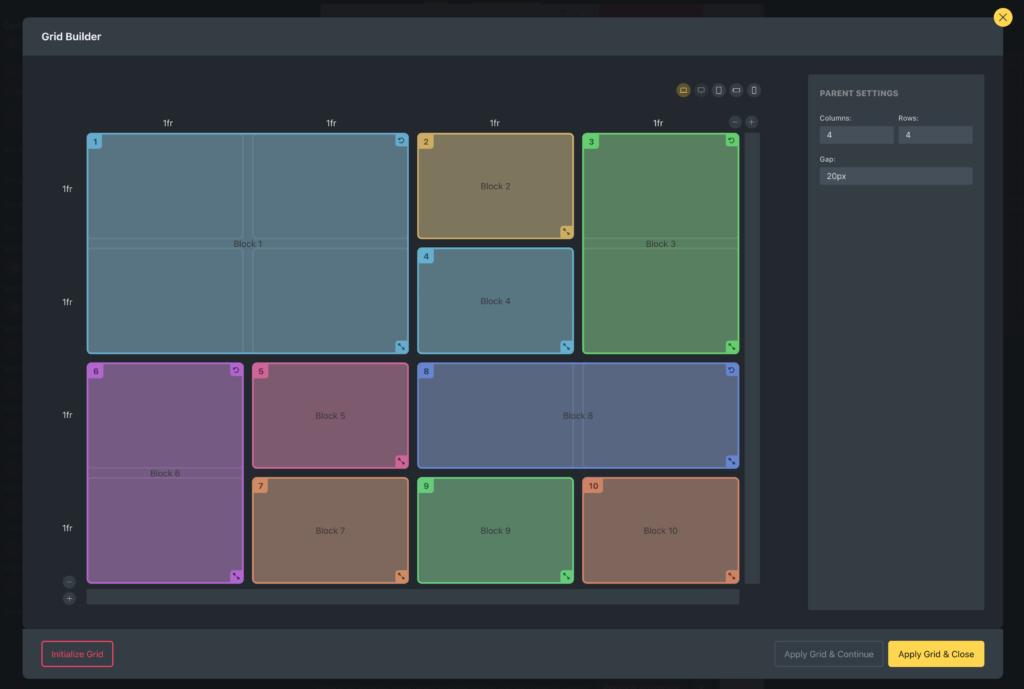Reset the span of Block 1

[x=401, y=141]
